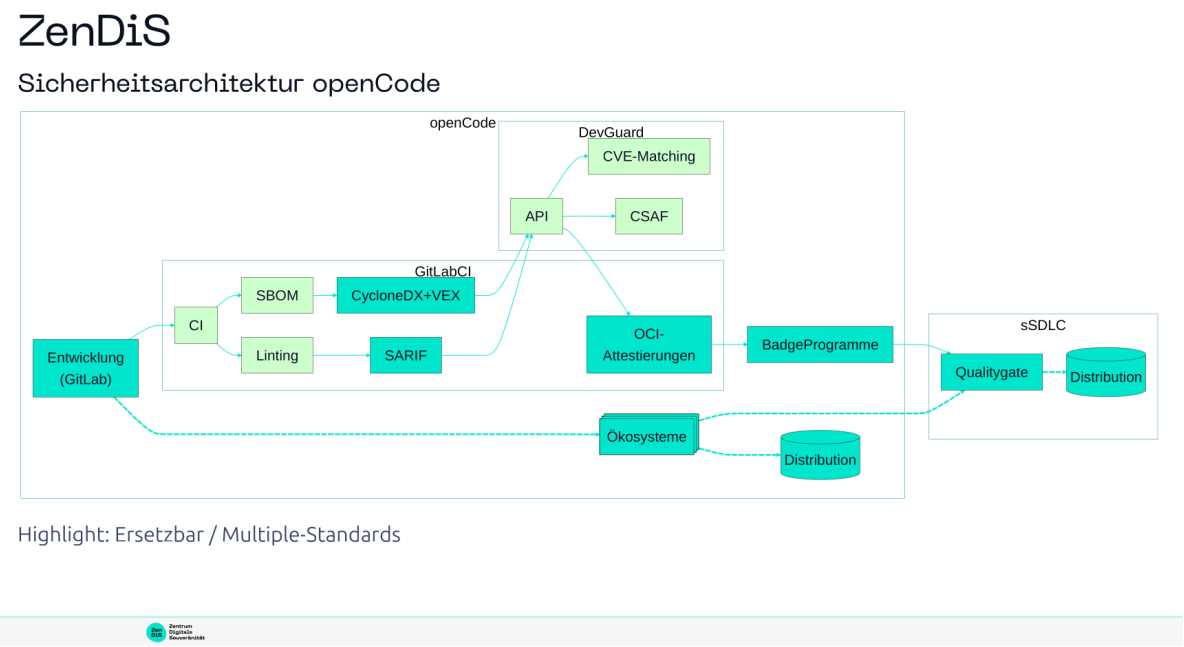The image size is (1184, 647).
Task: Select the Sicherheitsarchitektur openCode subtitle
Action: coord(229,83)
